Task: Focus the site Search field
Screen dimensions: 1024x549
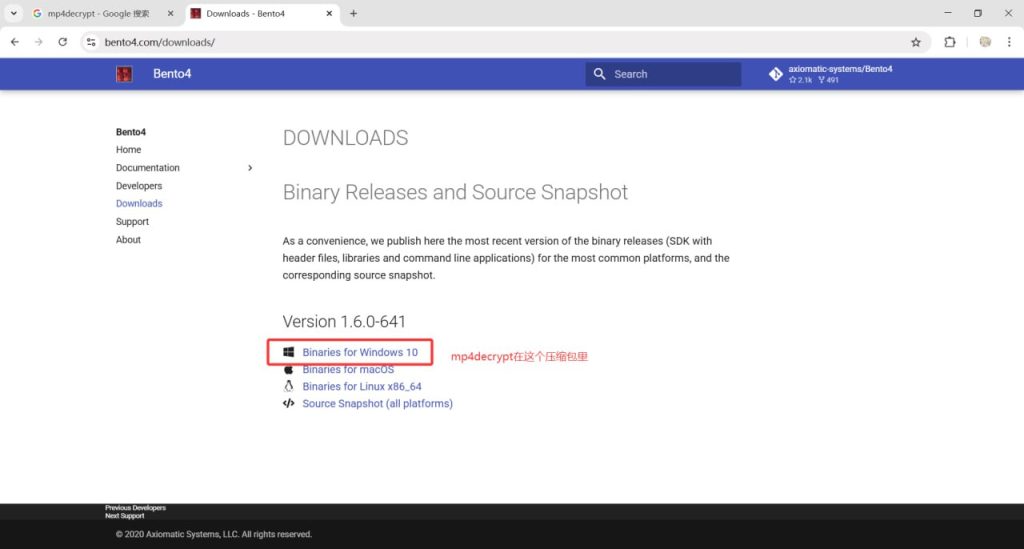Action: pyautogui.click(x=663, y=74)
